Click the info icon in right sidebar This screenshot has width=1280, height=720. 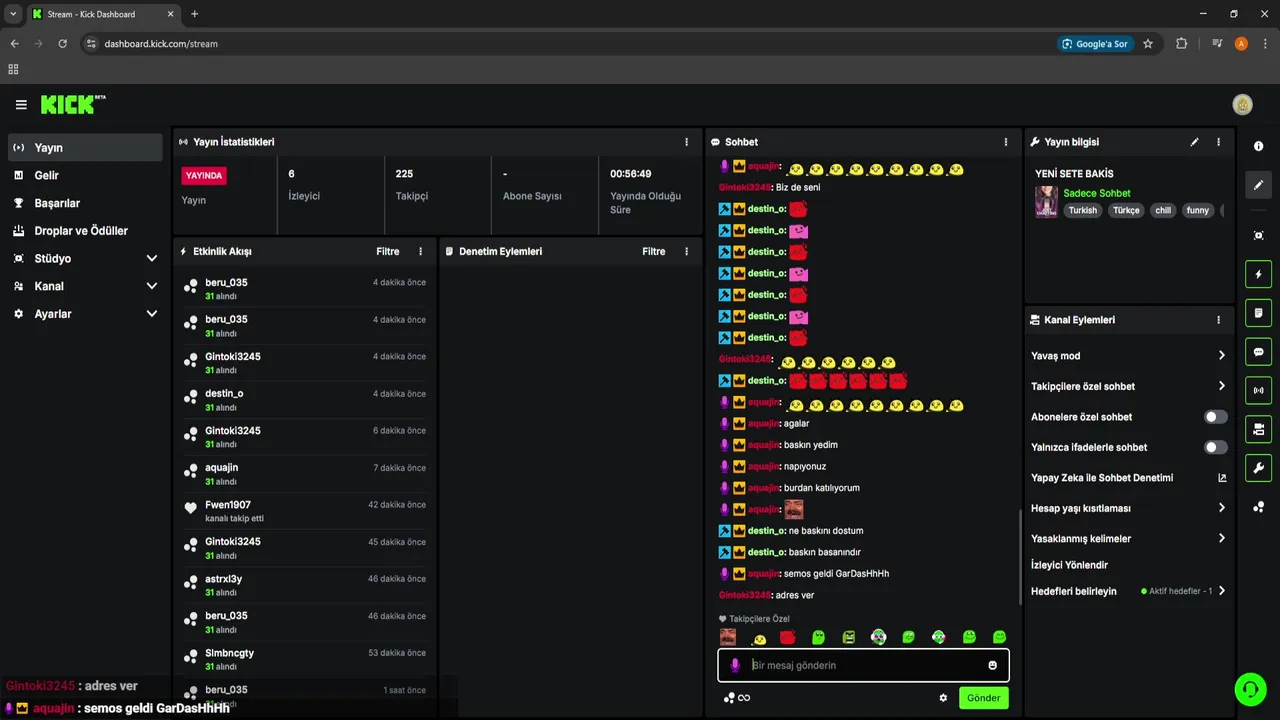1258,146
